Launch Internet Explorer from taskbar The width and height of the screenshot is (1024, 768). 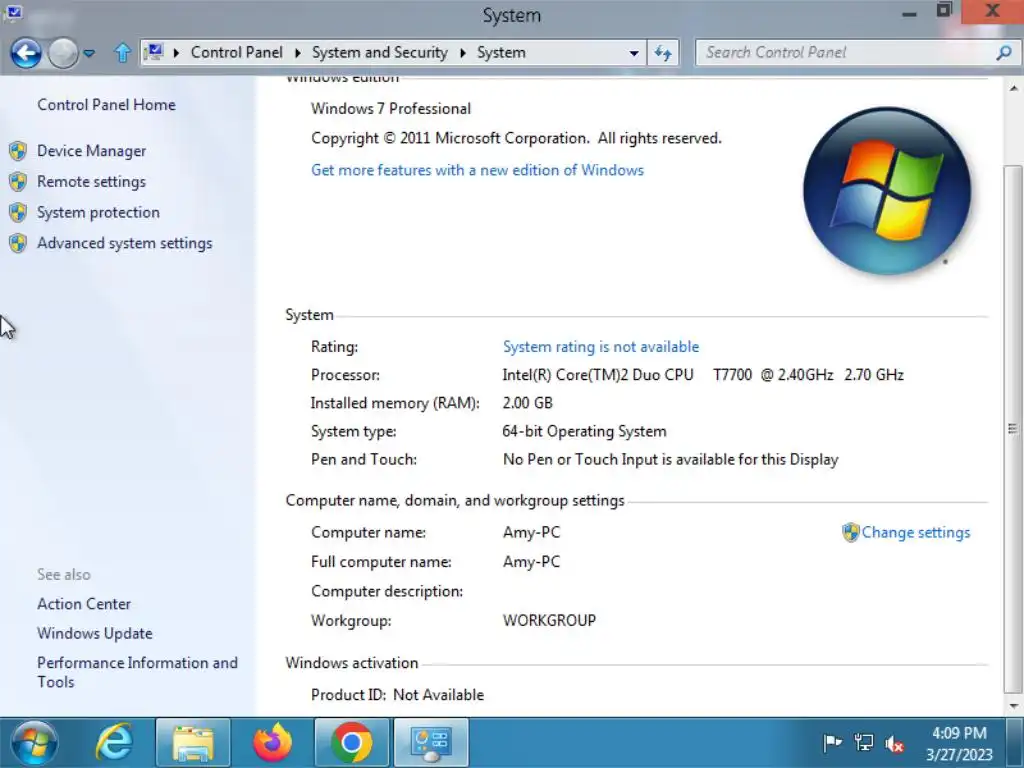[x=115, y=743]
